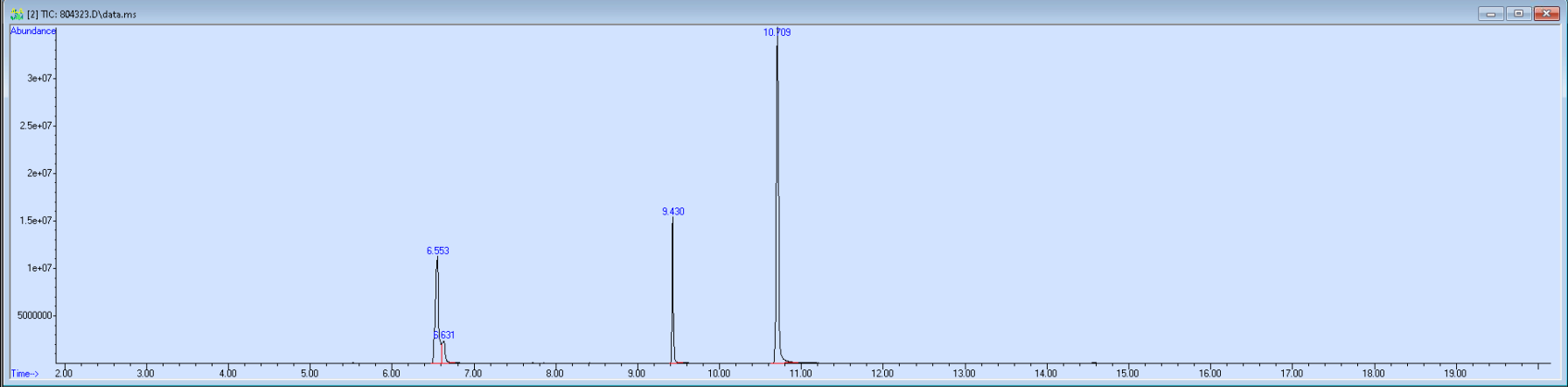
Task: Click the 2.00 time axis value
Action: pyautogui.click(x=64, y=374)
